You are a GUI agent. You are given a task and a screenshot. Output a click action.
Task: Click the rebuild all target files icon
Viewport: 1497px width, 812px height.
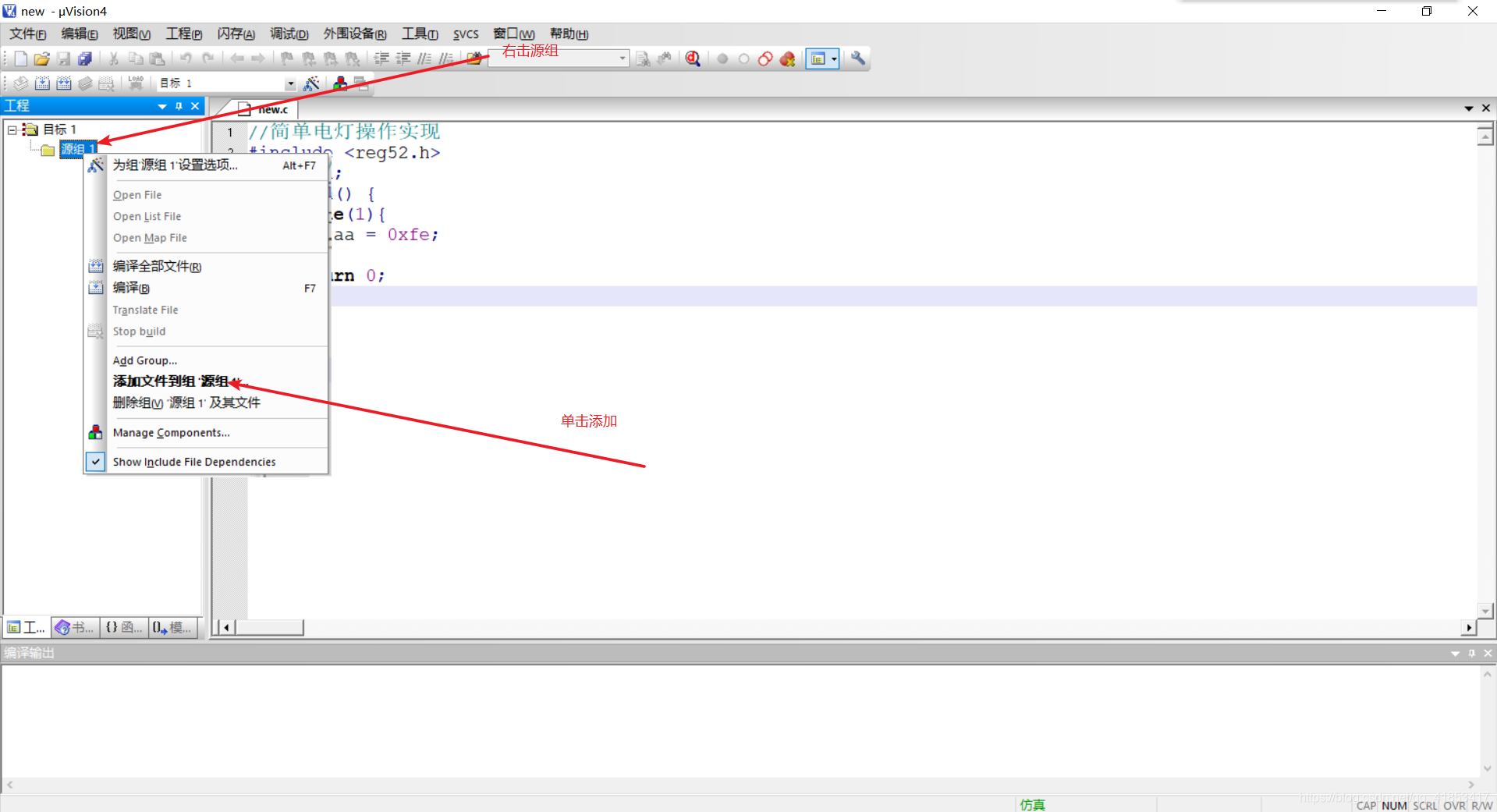(64, 83)
